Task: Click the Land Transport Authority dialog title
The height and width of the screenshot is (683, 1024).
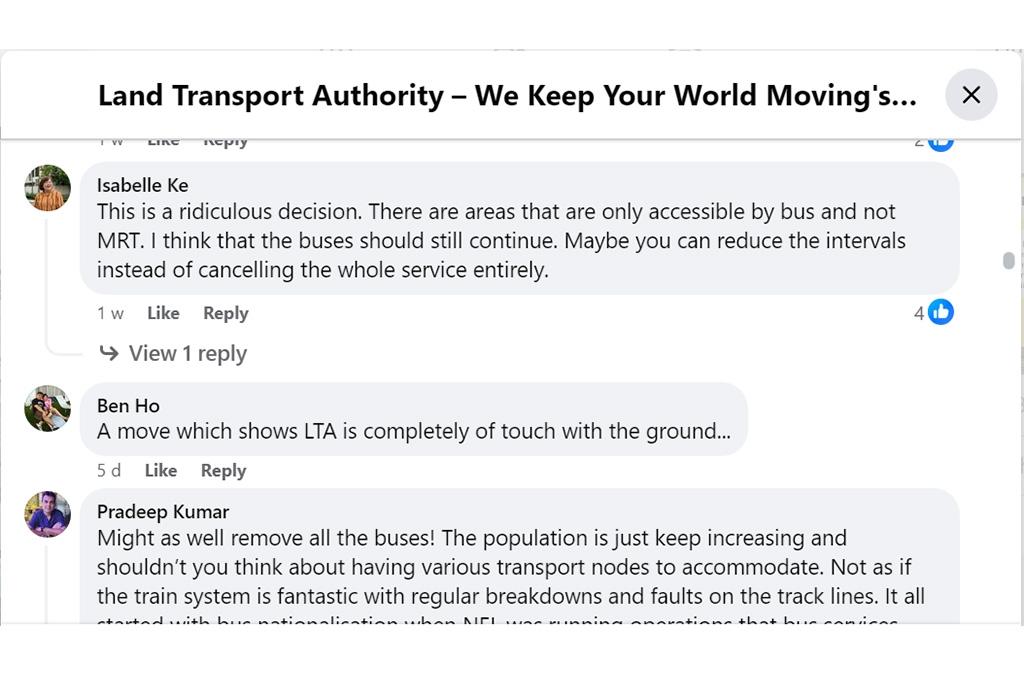Action: [506, 96]
